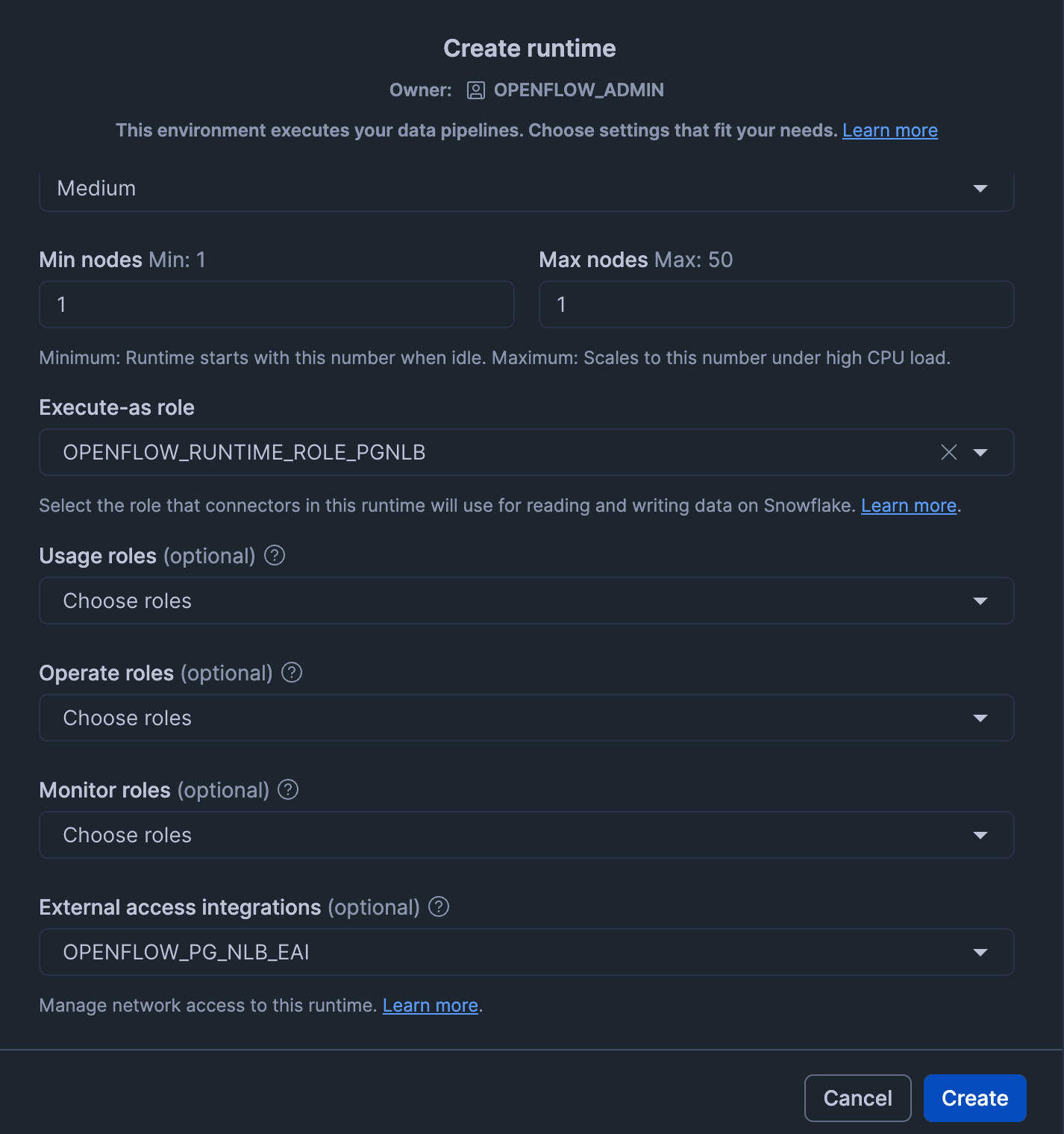The image size is (1064, 1134).
Task: Open the Execute-as role dropdown arrow
Action: coord(980,452)
